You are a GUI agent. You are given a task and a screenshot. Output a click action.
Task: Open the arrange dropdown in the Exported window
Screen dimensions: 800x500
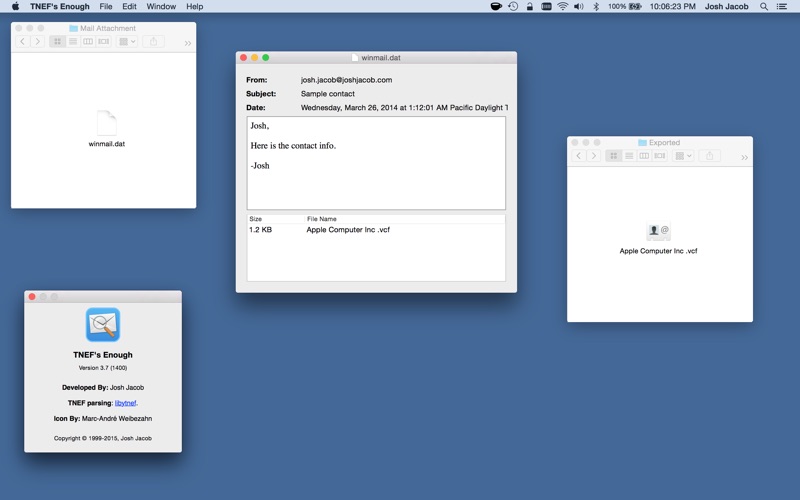683,156
